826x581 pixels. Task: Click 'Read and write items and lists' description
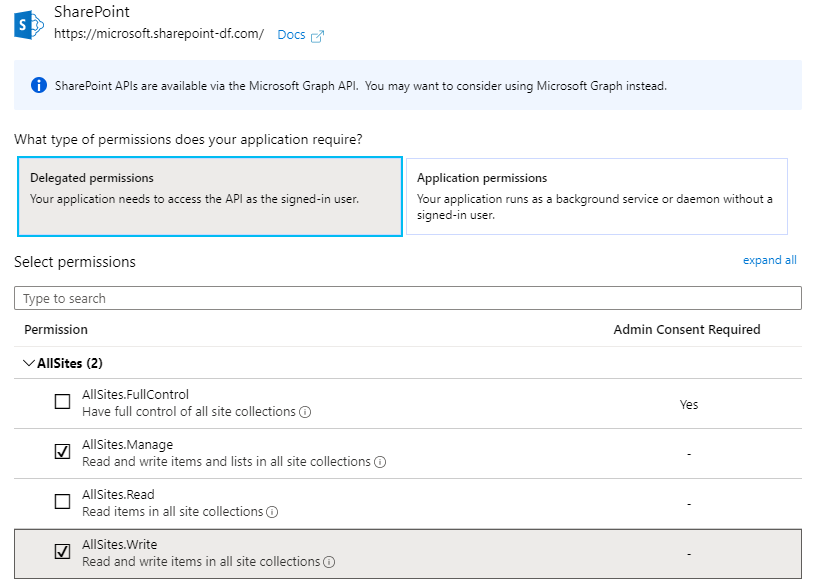point(227,462)
